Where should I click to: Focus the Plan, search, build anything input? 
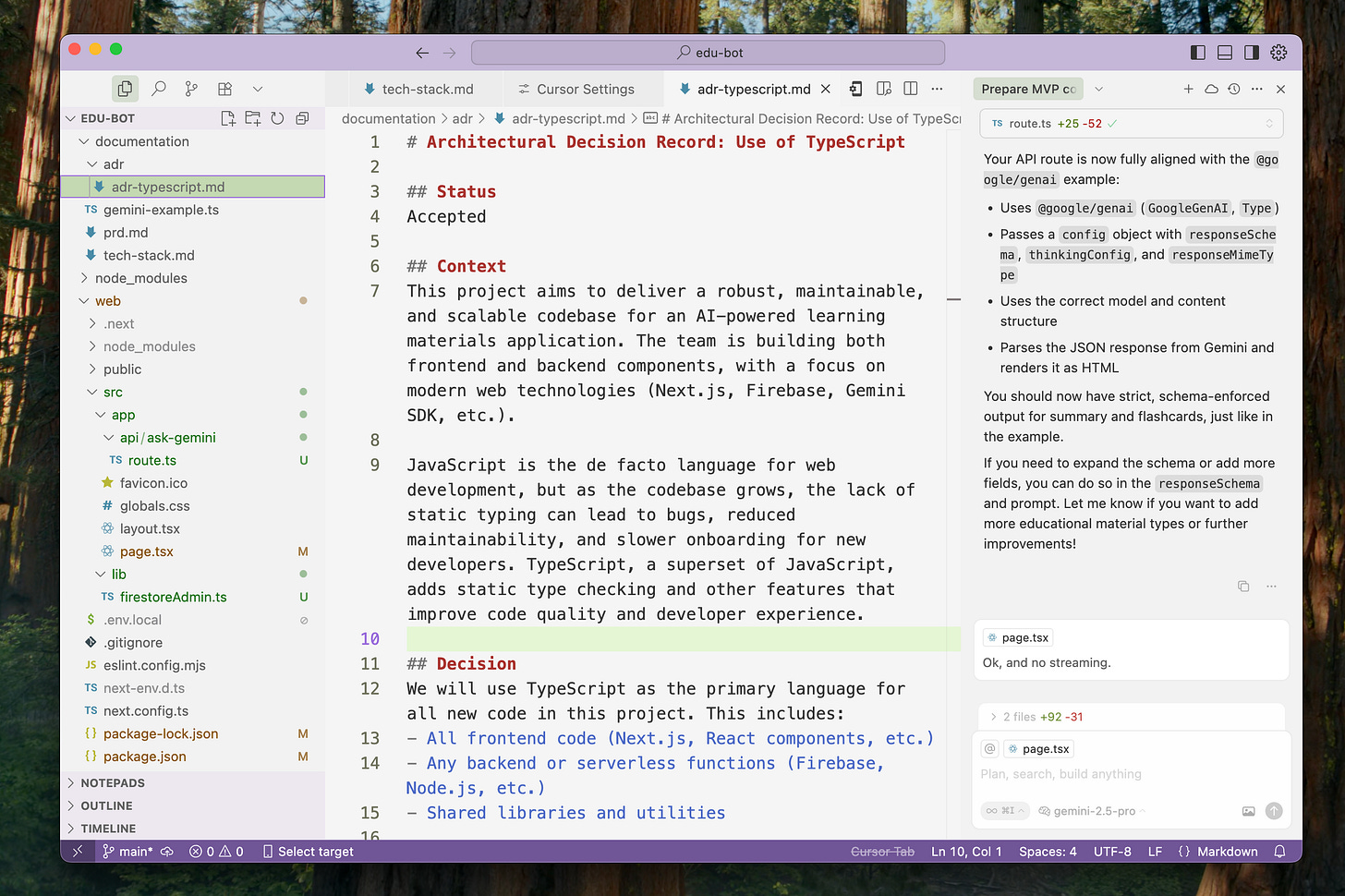1131,774
